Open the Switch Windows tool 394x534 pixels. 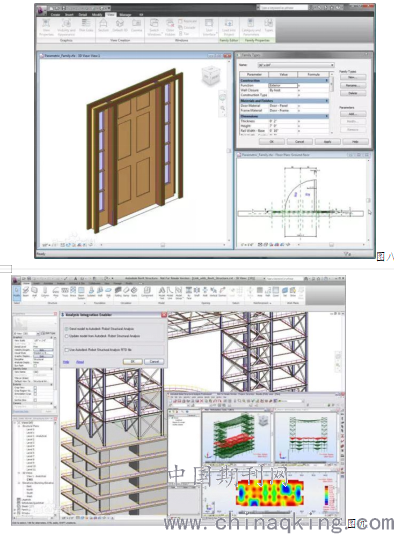tap(154, 27)
